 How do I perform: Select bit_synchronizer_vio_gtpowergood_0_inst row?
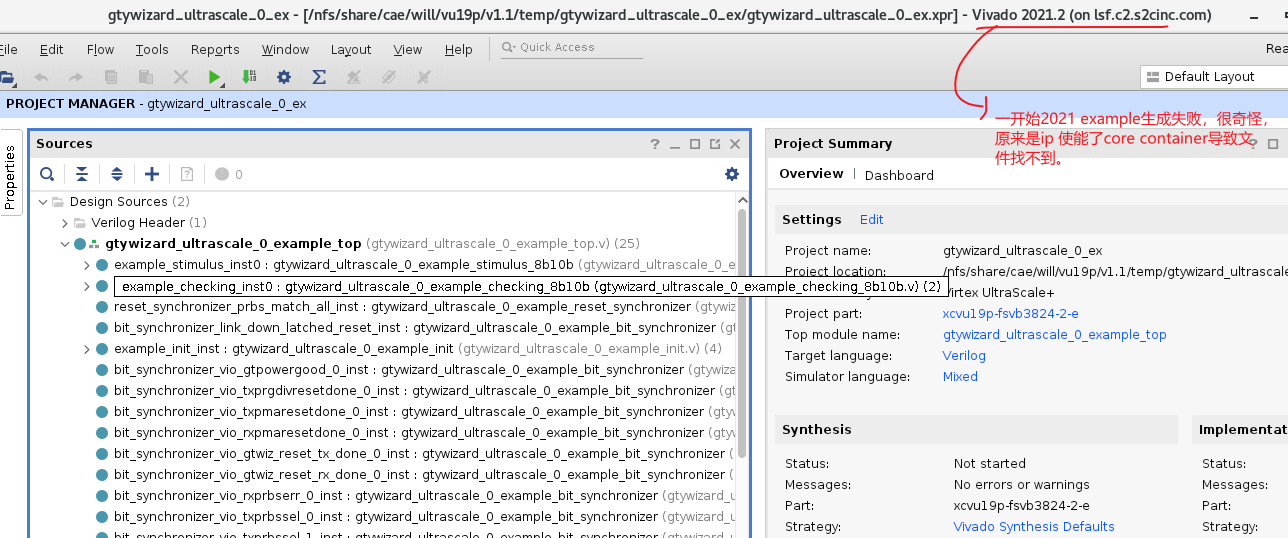(x=416, y=370)
